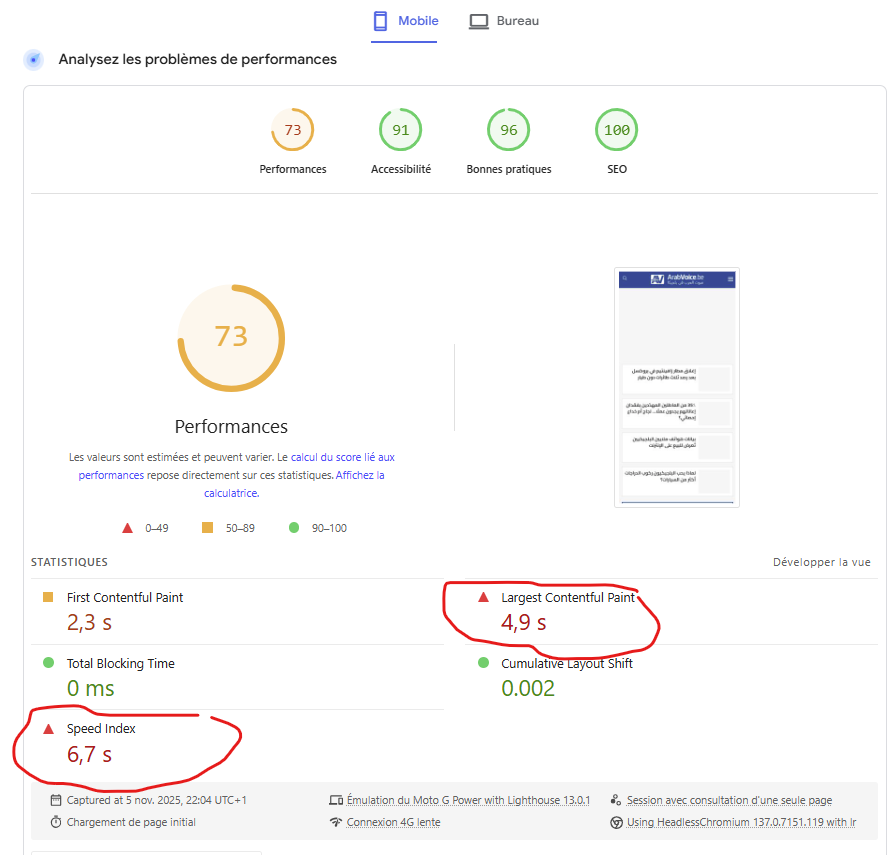Click the mobile page screenshot thumbnail

tap(677, 388)
